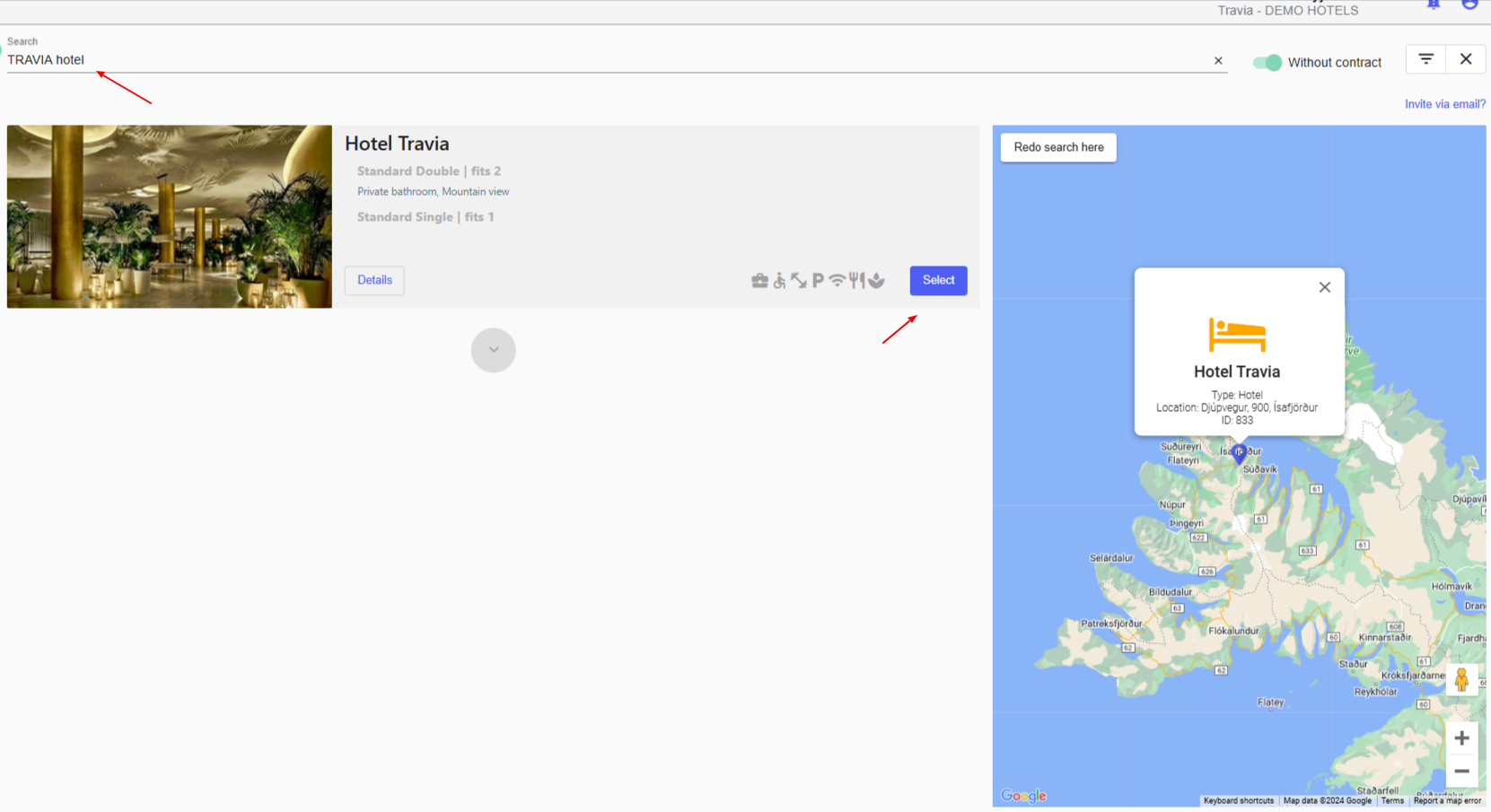
Task: Open the map Keyboard shortcuts link
Action: click(x=1238, y=800)
